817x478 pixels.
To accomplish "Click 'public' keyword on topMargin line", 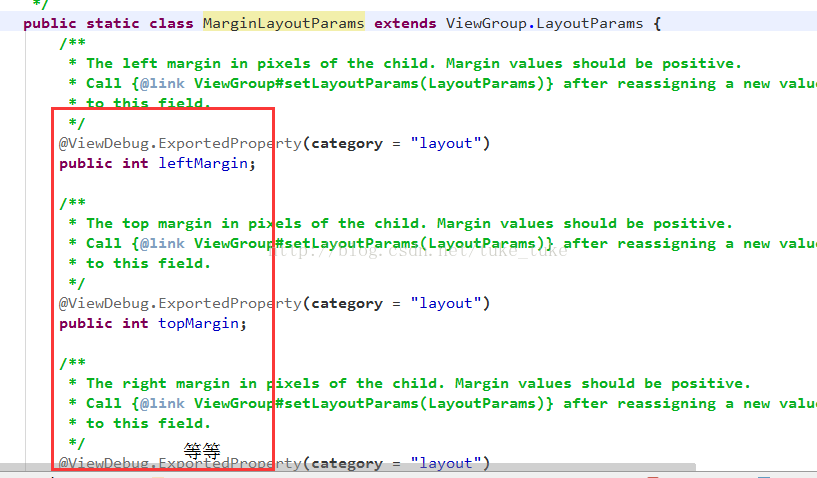I will [86, 324].
